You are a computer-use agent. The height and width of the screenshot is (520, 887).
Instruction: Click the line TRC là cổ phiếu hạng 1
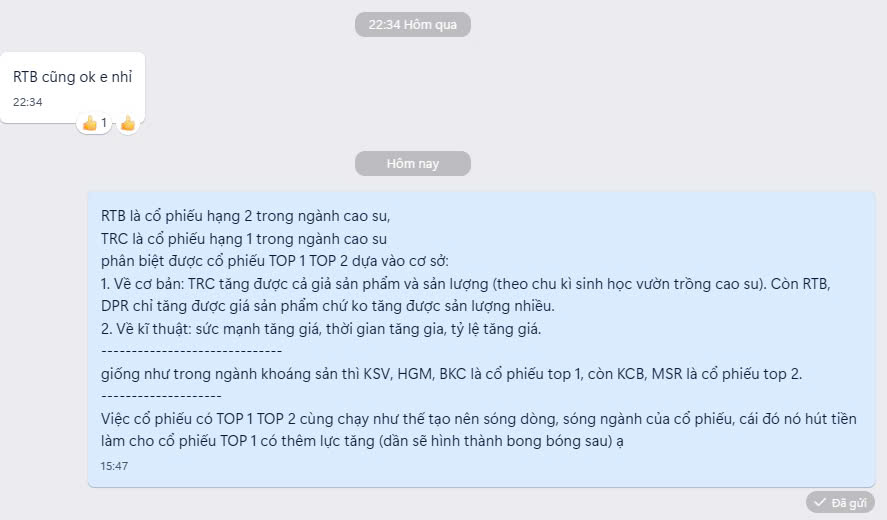[244, 239]
